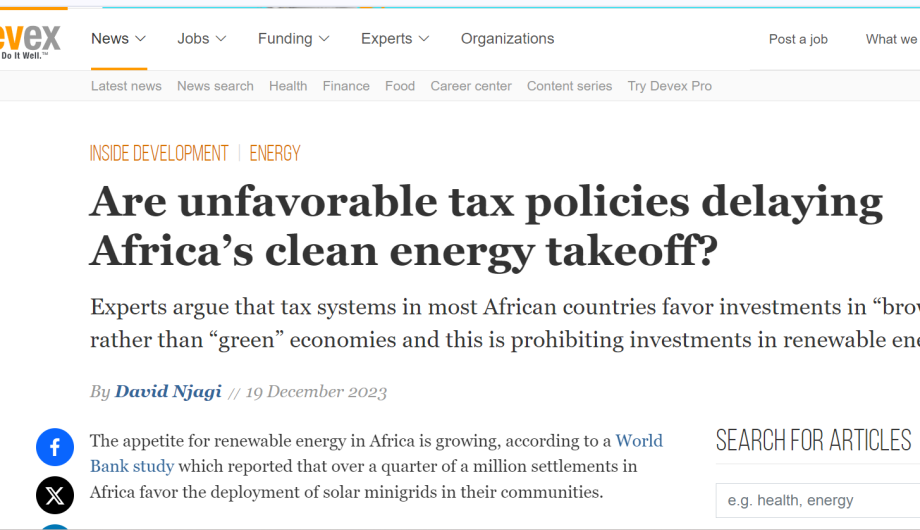The image size is (920, 530).
Task: Open Content series page
Action: point(569,86)
